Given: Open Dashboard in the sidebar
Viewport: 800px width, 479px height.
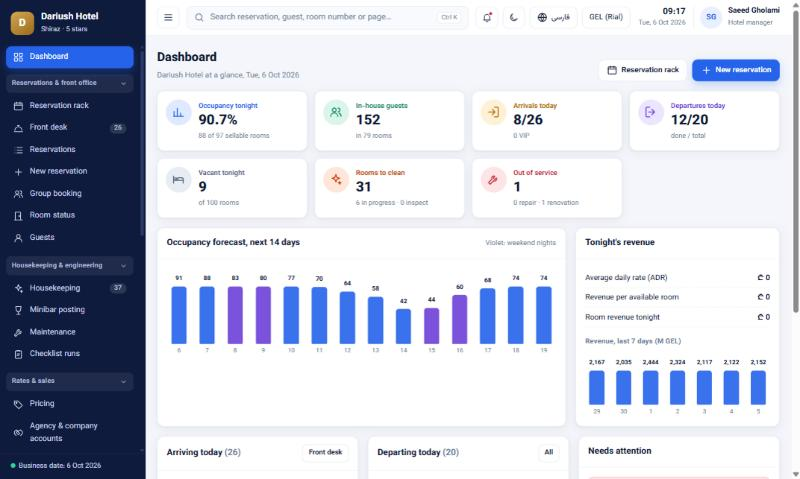Looking at the screenshot, I should click(70, 57).
